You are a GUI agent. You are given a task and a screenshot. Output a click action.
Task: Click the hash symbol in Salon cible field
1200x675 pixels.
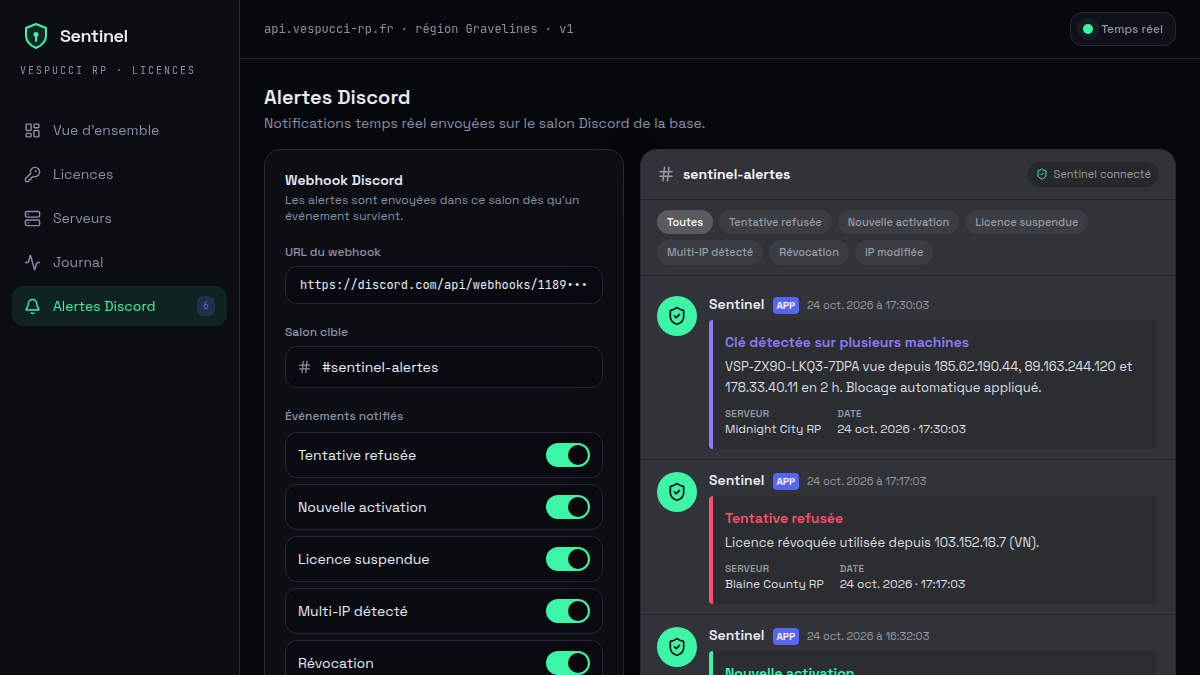[305, 367]
